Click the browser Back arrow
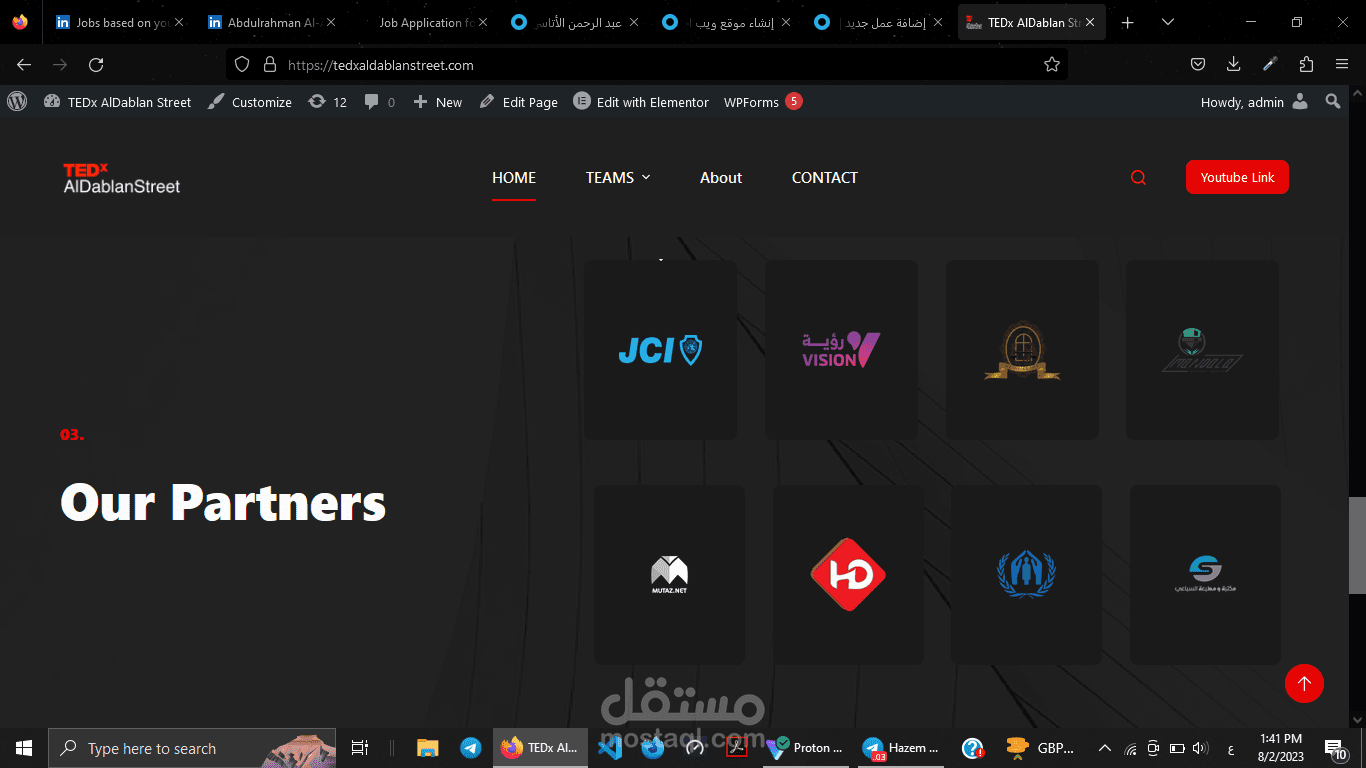The height and width of the screenshot is (768, 1366). (x=24, y=65)
